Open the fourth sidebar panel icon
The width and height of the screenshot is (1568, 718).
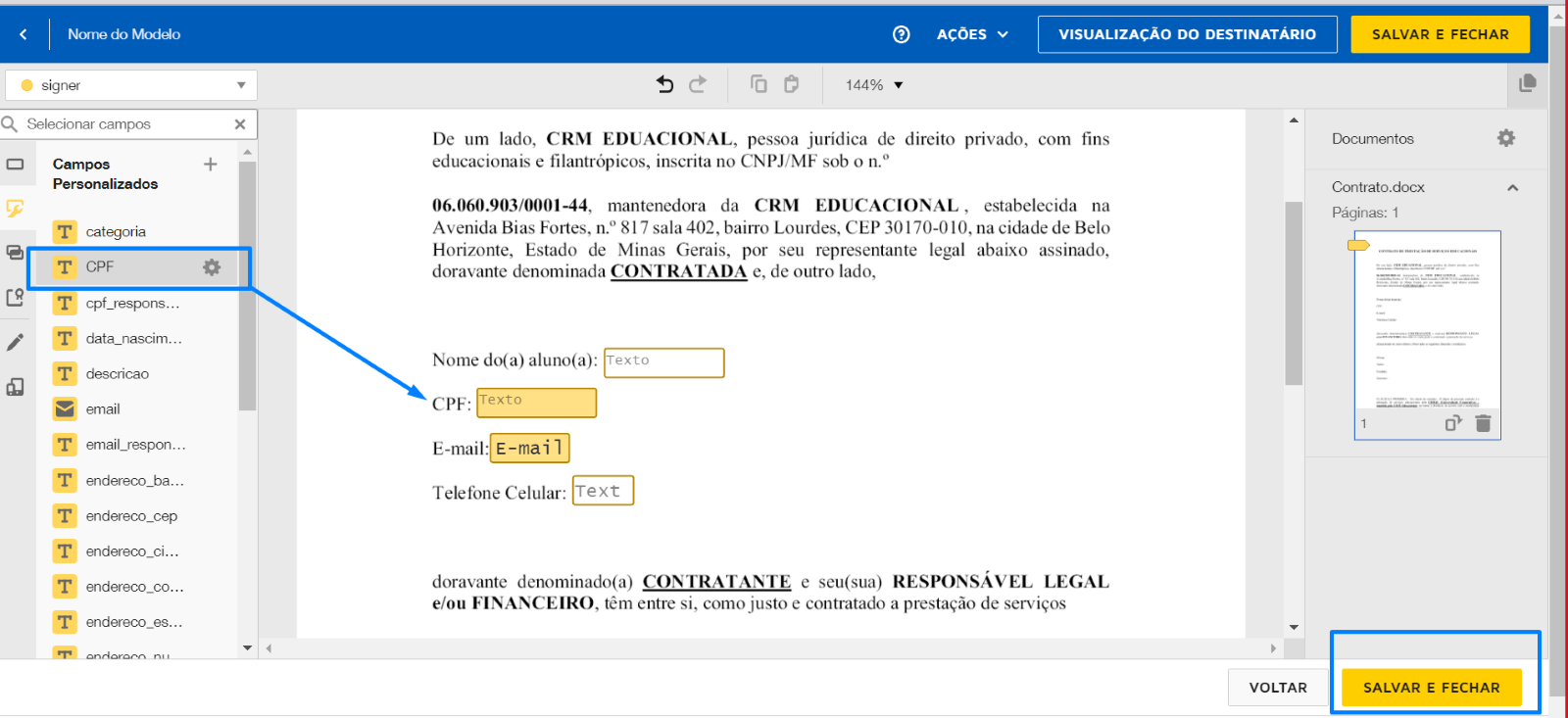(x=15, y=297)
